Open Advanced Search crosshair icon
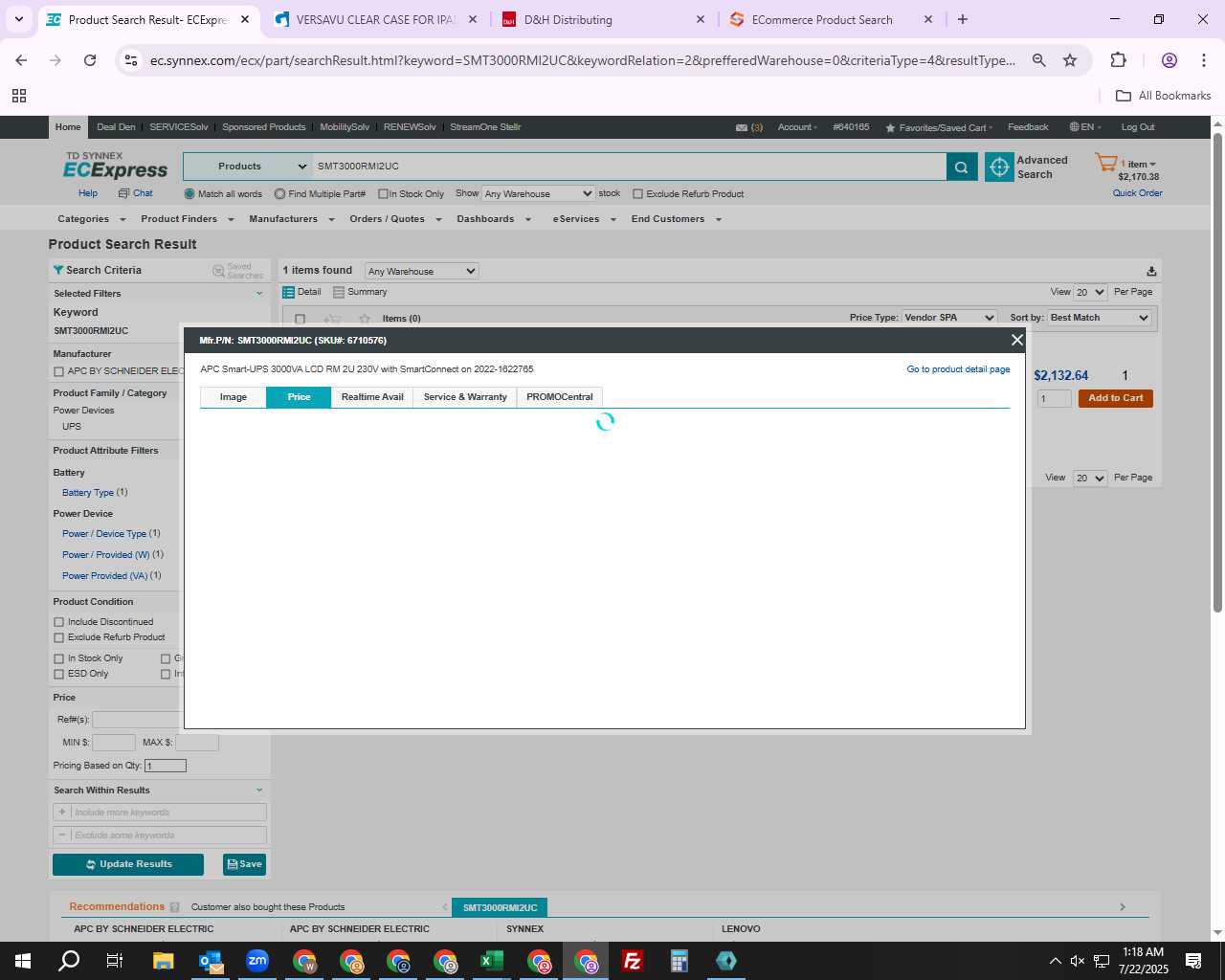Viewport: 1225px width, 980px height. (999, 167)
